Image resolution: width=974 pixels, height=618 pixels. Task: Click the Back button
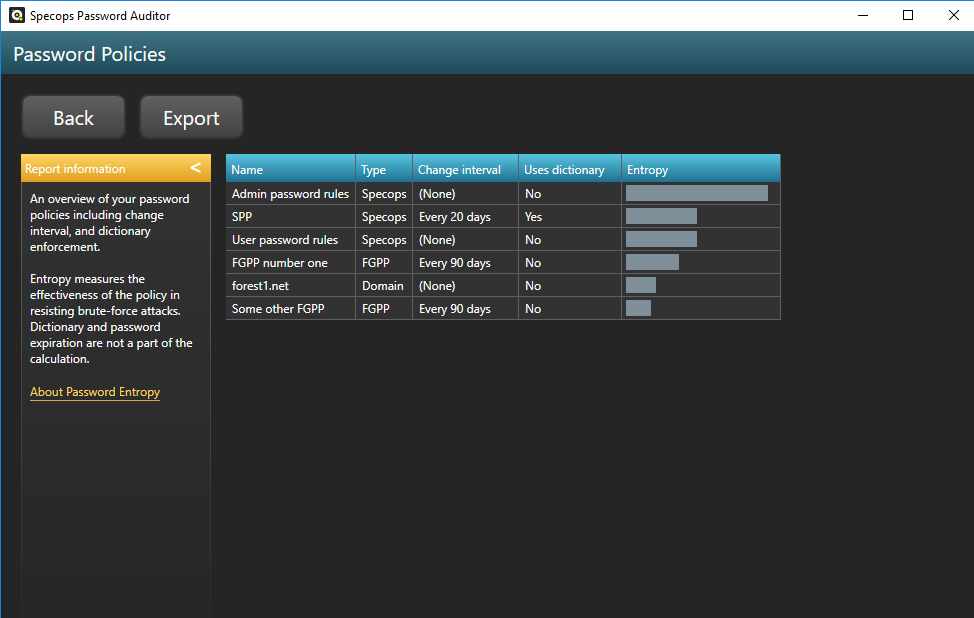(73, 117)
